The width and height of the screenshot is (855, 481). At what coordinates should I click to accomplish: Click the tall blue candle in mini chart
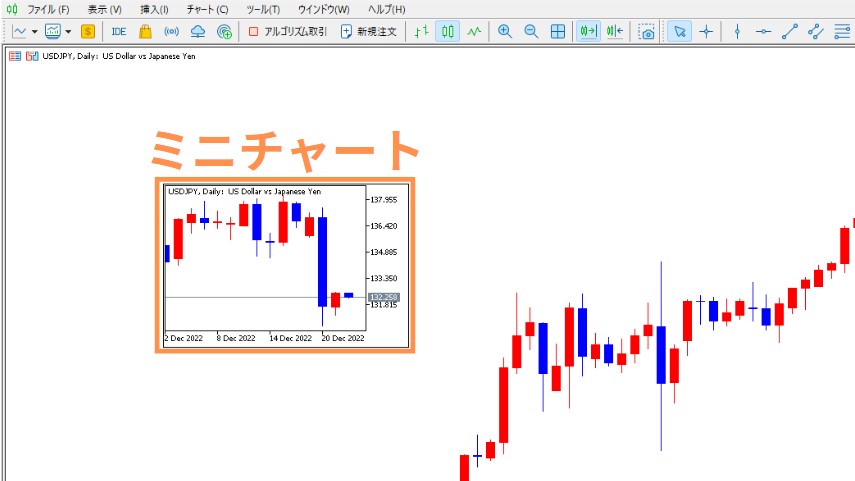323,262
